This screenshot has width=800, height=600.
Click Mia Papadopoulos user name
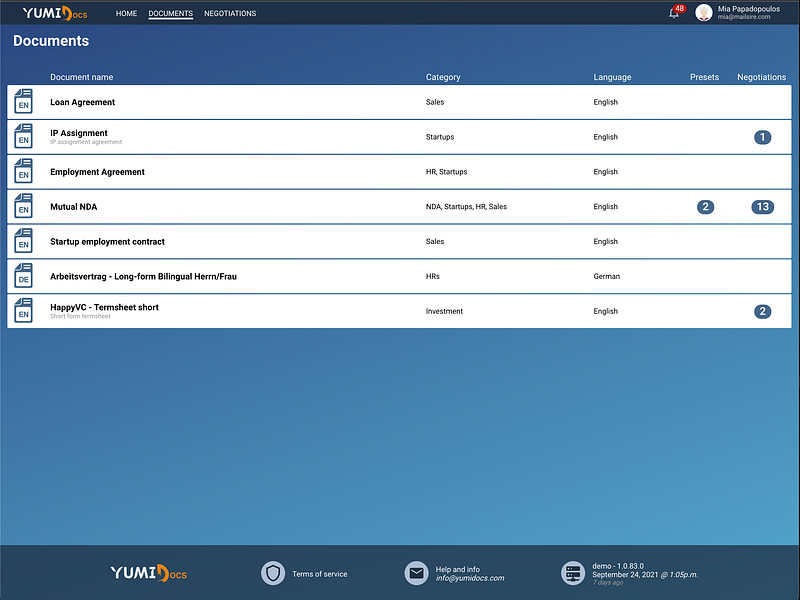pyautogui.click(x=748, y=9)
